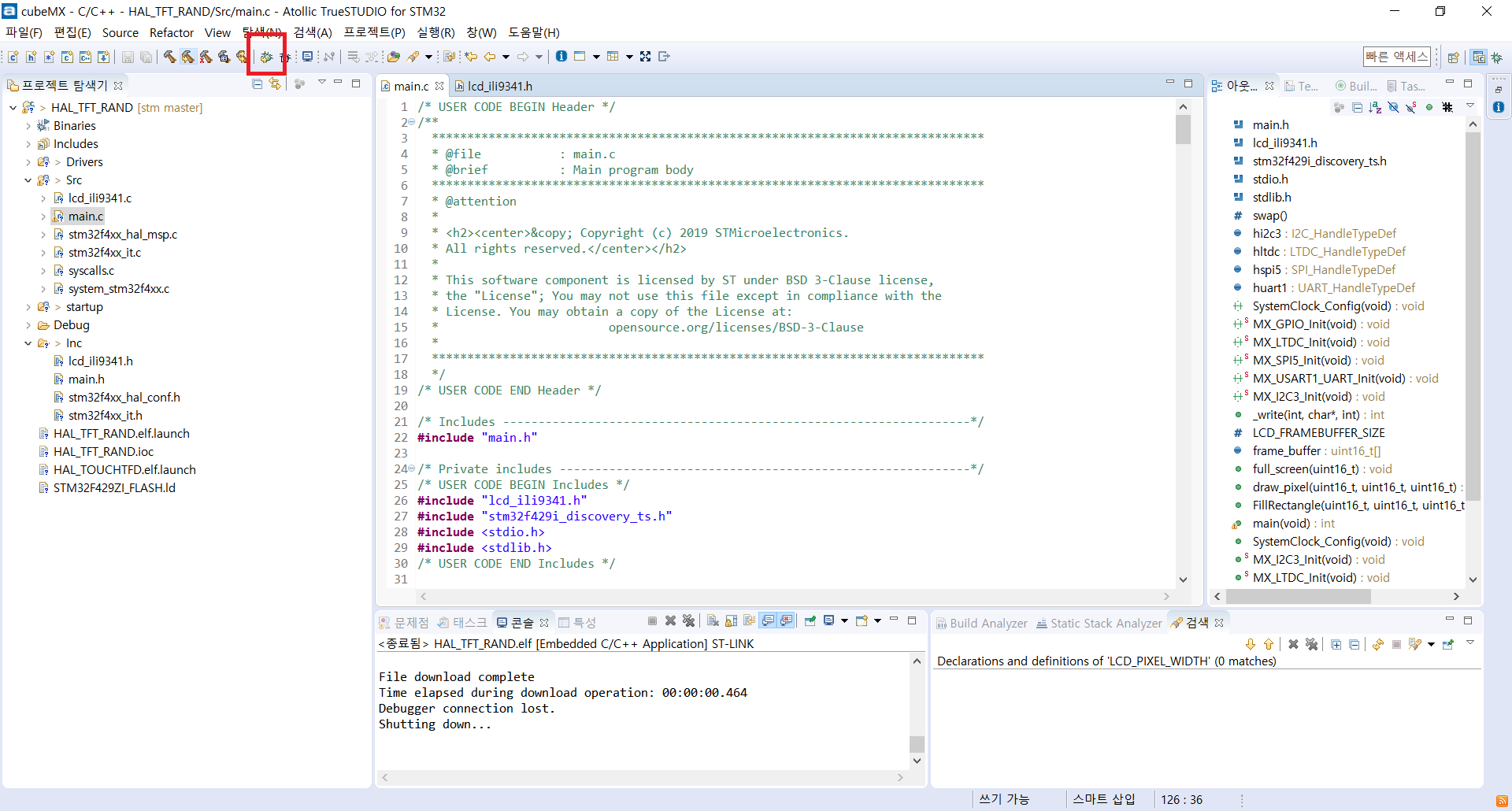The width and height of the screenshot is (1512, 811).
Task: Click the Back navigation yellow arrow
Action: (490, 57)
